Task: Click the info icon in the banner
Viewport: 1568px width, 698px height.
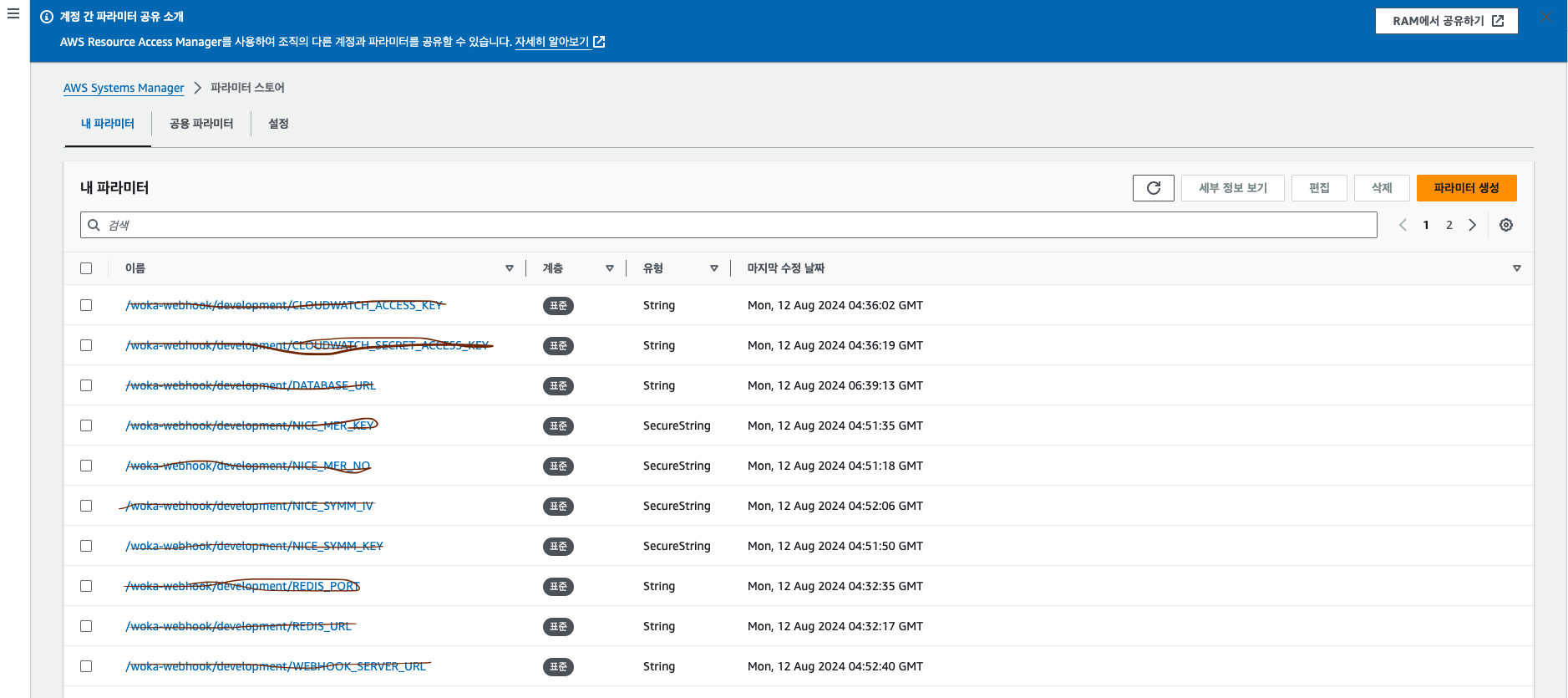Action: tap(47, 17)
